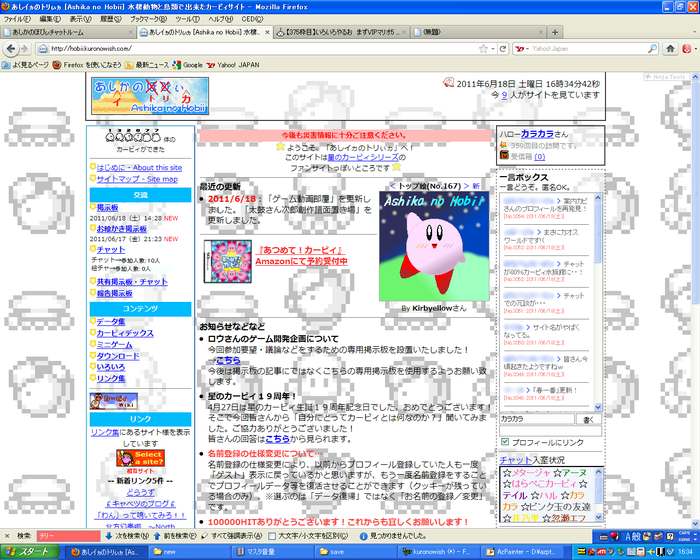Click the search magnifier icon in search box
Viewport: 700px width, 560px height.
[x=652, y=49]
